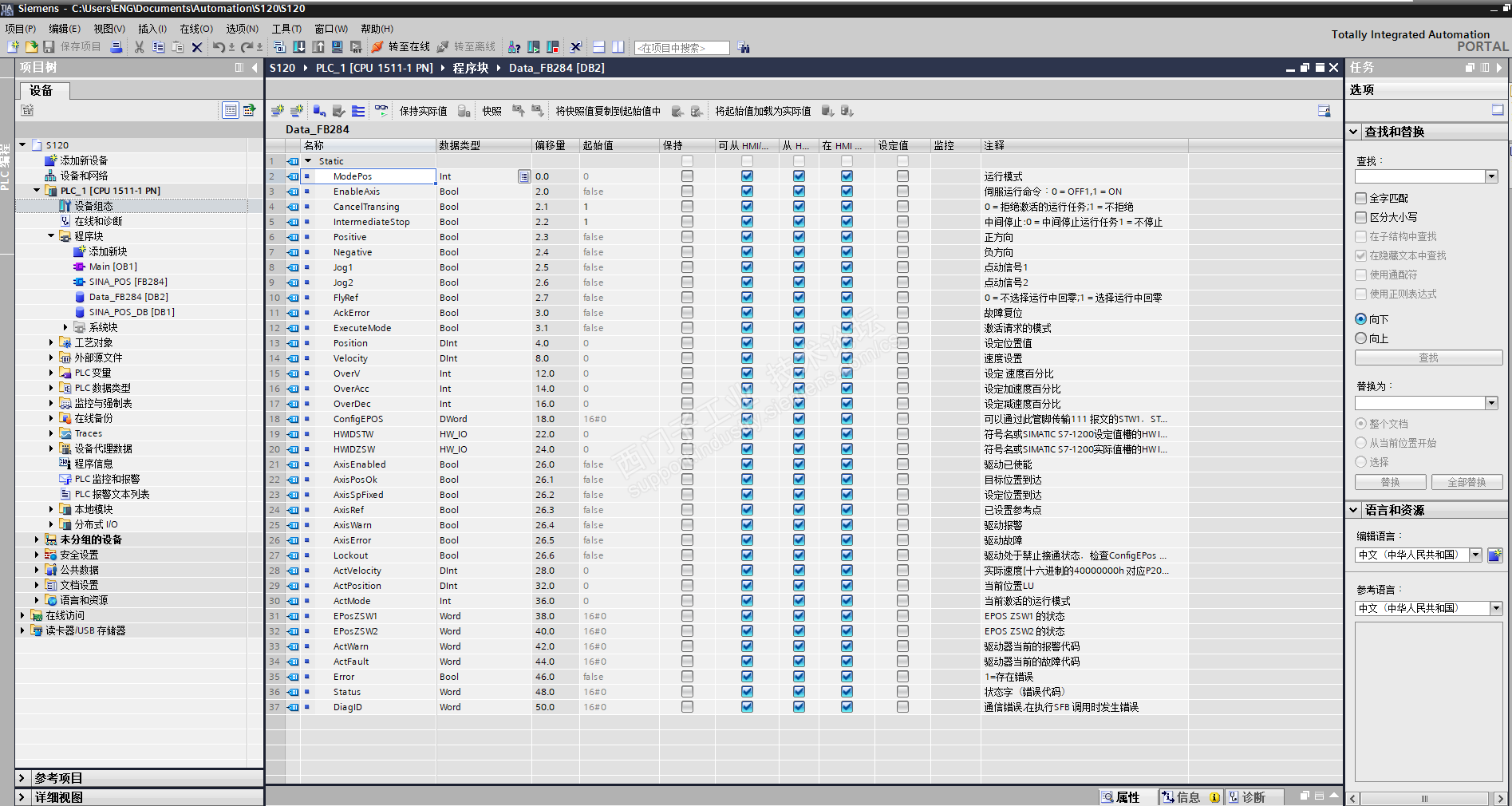Select Main [OB1] in project tree
Screen dimensions: 1512x806
click(x=113, y=267)
